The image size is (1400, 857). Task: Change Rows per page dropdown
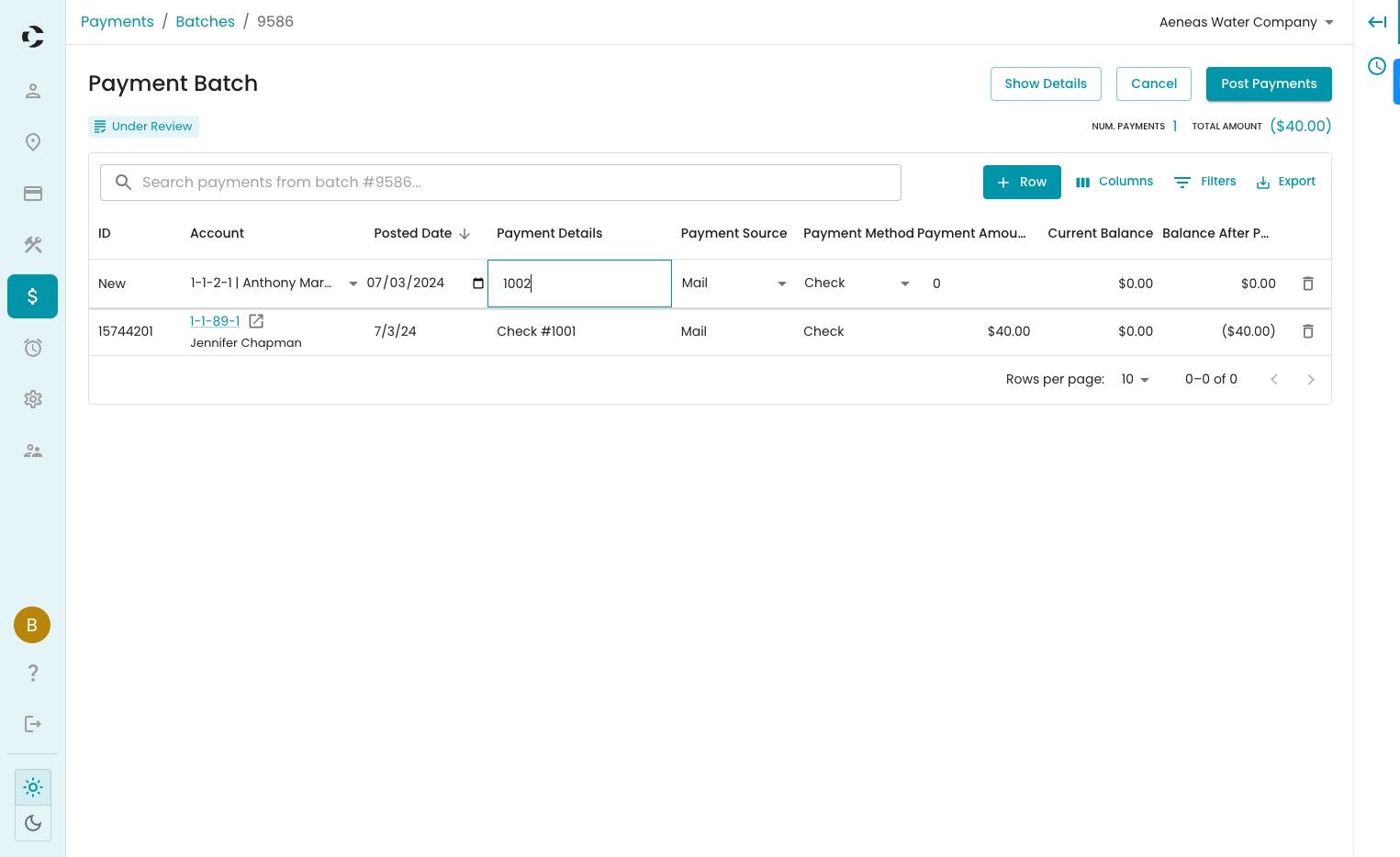pyautogui.click(x=1136, y=379)
